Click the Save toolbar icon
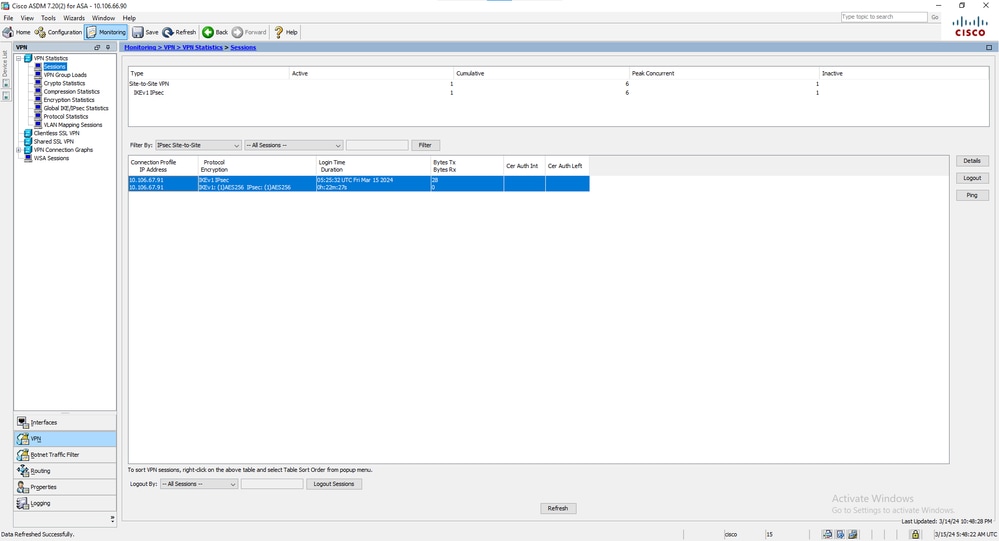 145,32
